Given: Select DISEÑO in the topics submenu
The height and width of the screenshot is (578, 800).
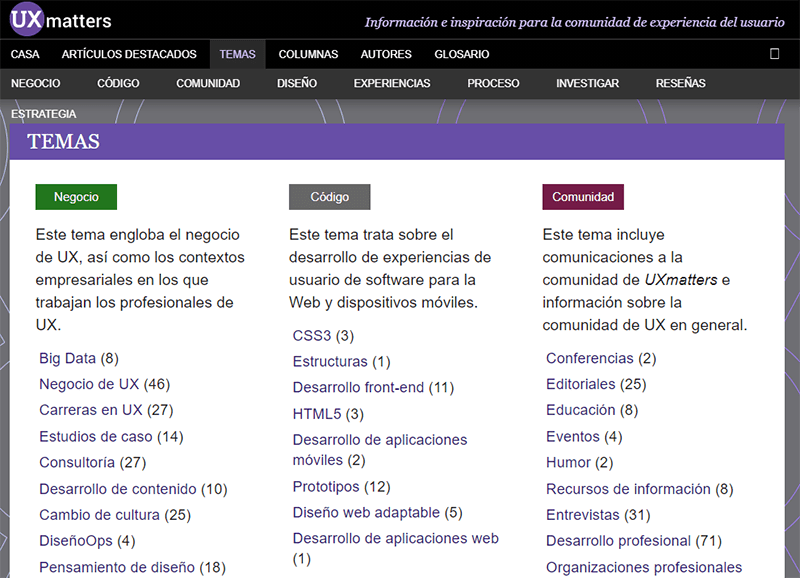Looking at the screenshot, I should click(x=297, y=84).
